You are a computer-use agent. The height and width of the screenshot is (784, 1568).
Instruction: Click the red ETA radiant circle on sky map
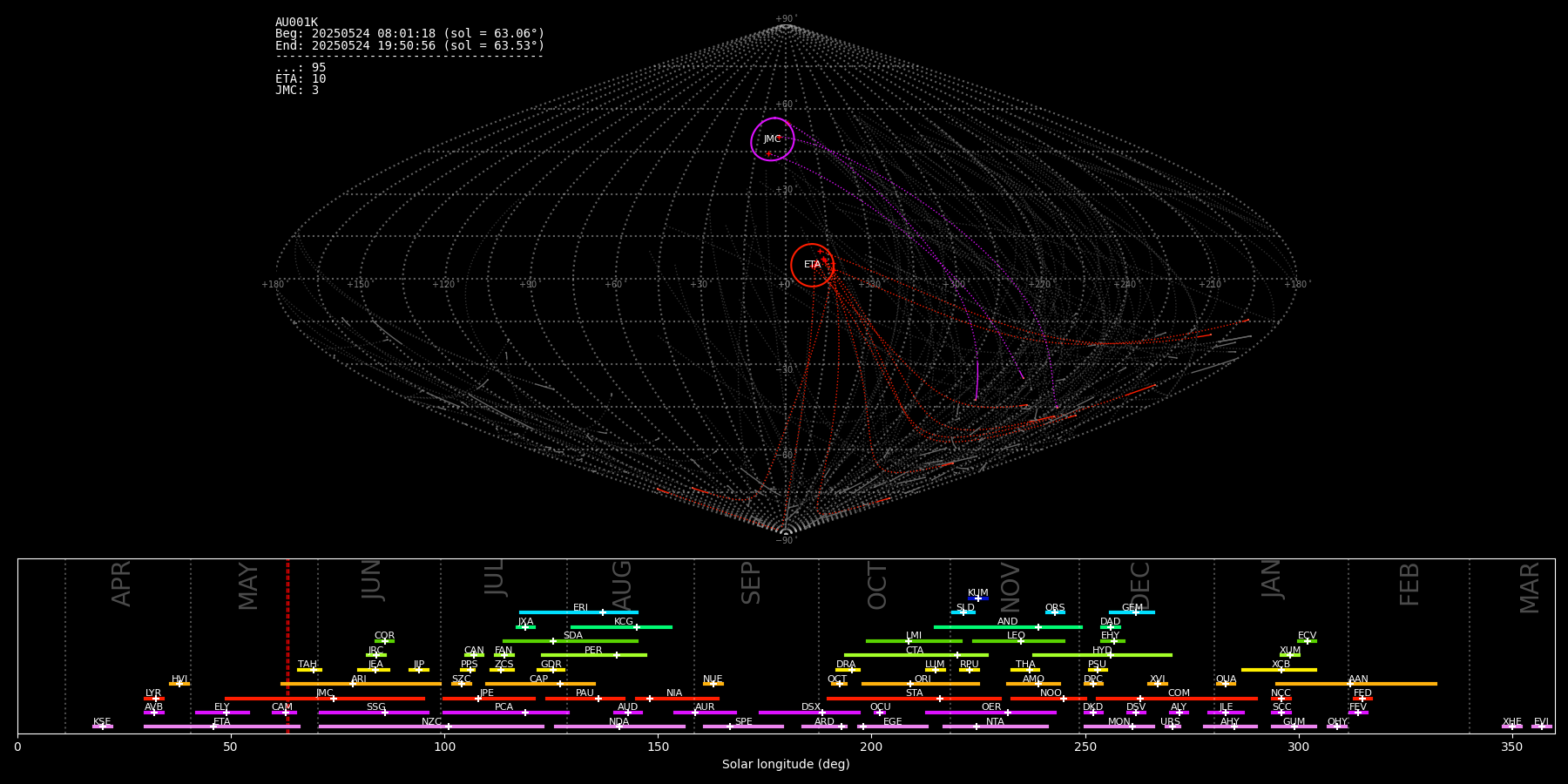coord(813,265)
